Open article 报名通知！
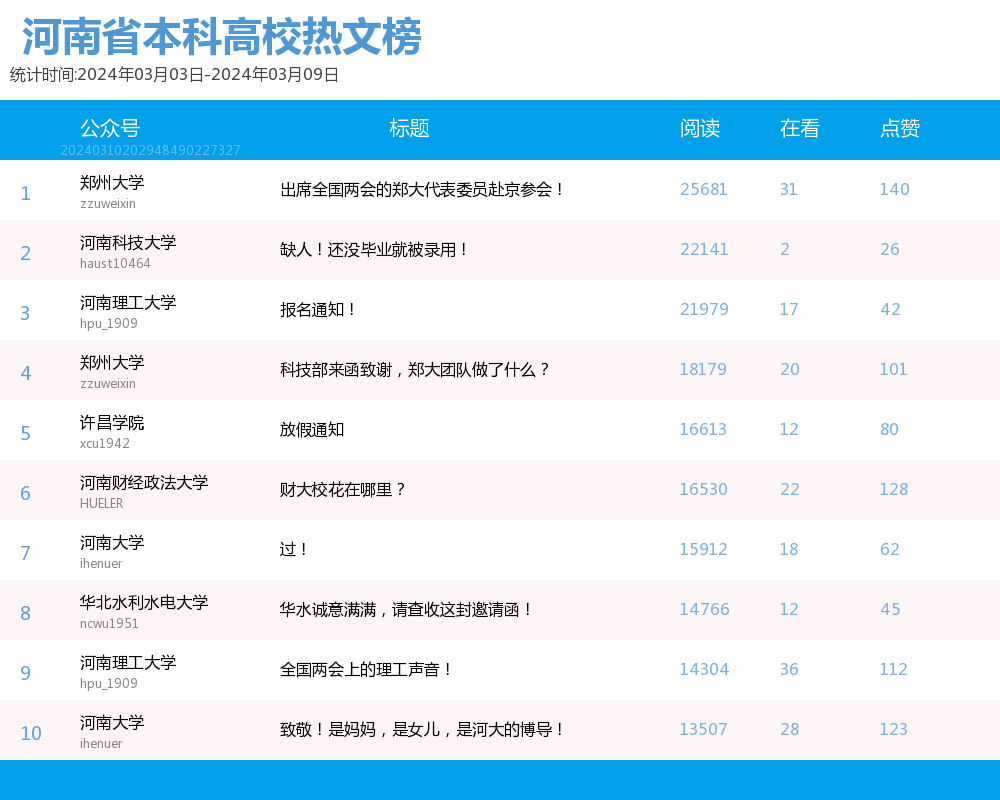This screenshot has width=1000, height=800. (x=317, y=309)
